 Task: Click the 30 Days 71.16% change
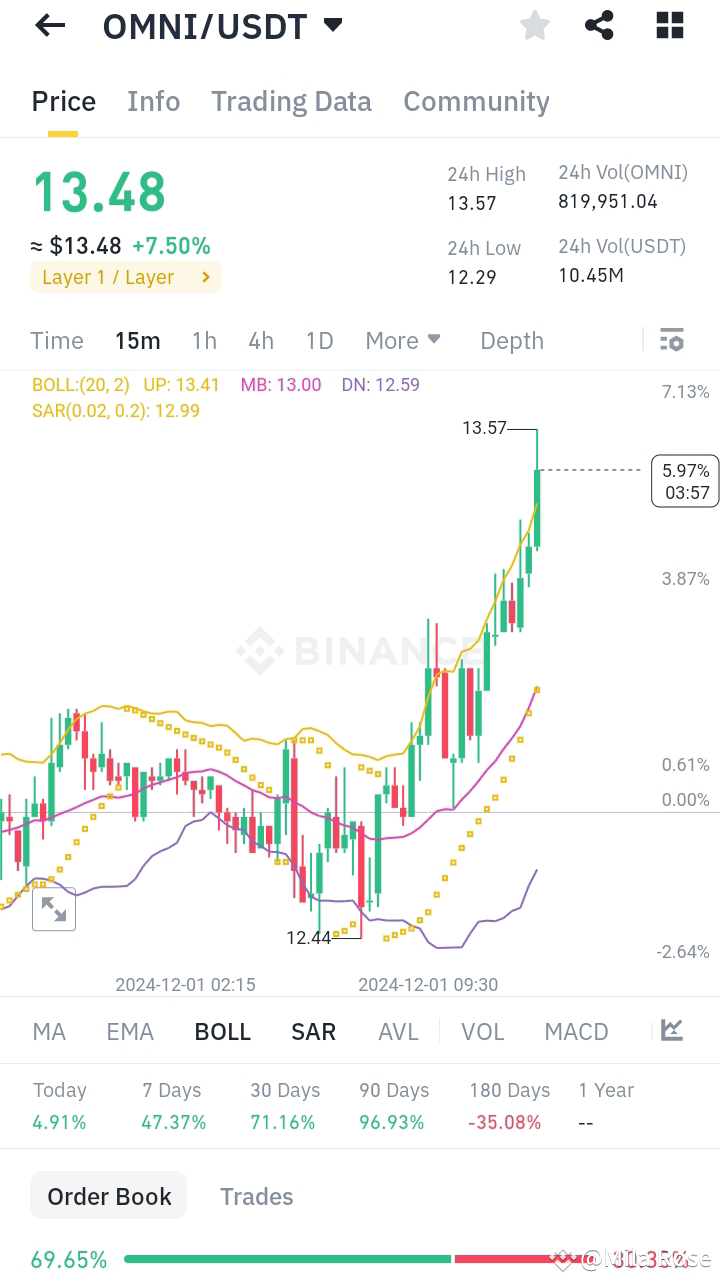coord(283,1122)
